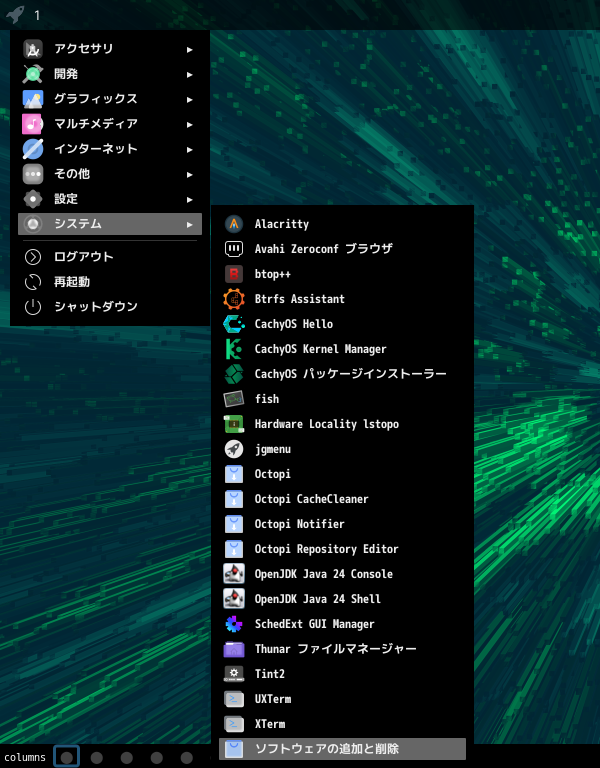Expand the マルチメディア submenu arrow

190,124
